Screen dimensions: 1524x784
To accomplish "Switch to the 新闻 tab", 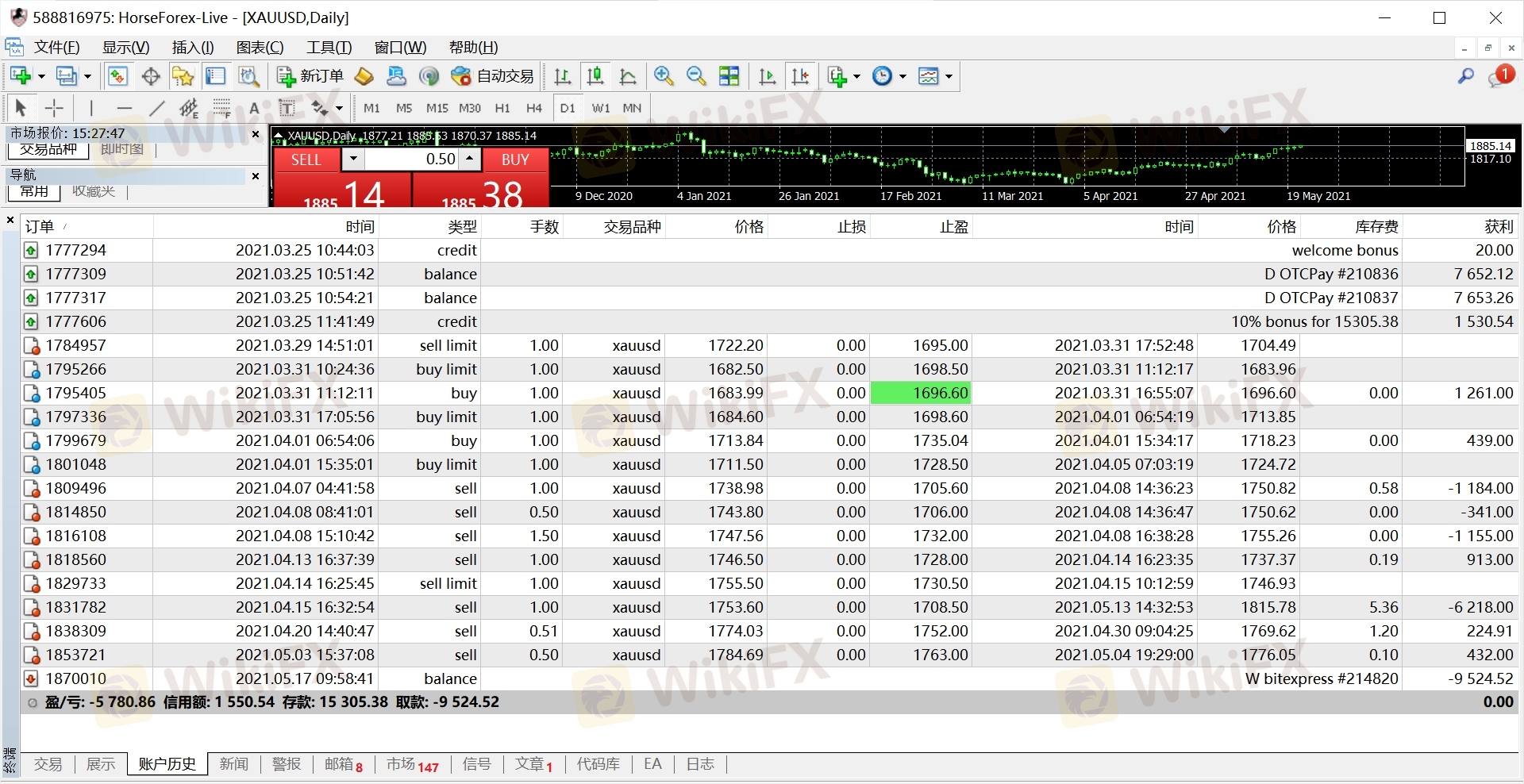I will pyautogui.click(x=233, y=764).
